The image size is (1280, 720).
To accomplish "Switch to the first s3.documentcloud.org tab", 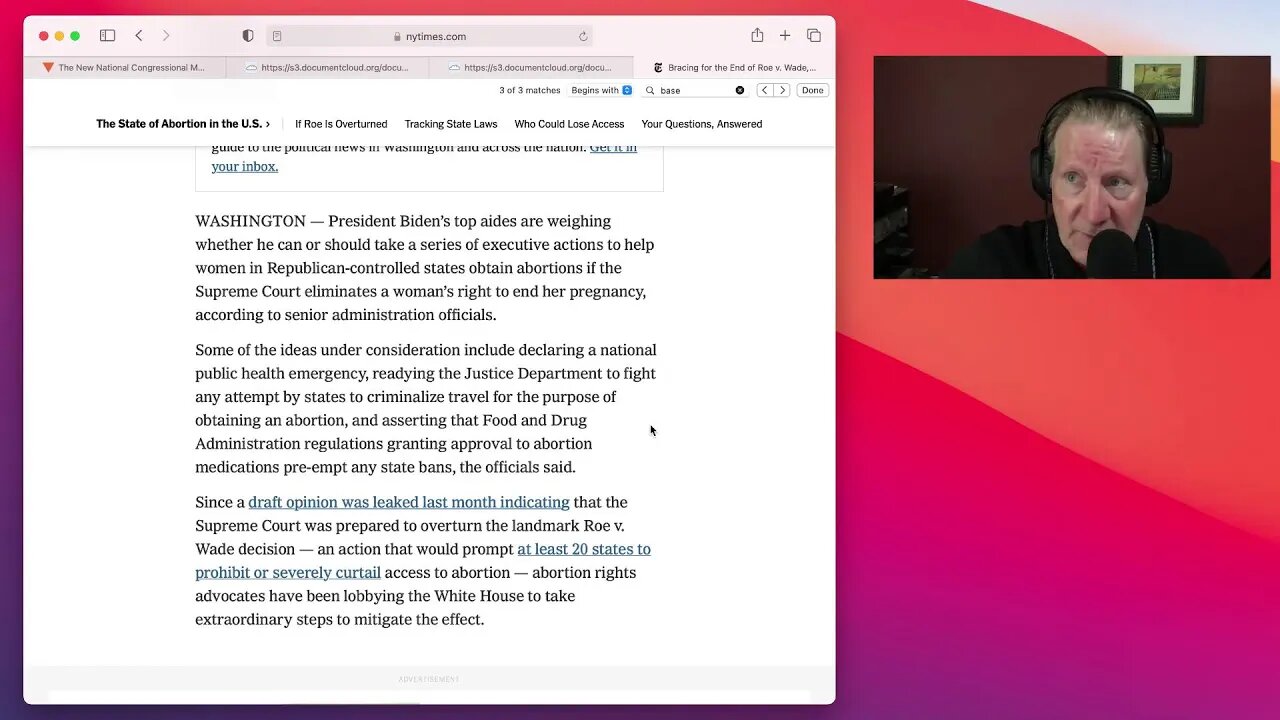I will [x=328, y=68].
